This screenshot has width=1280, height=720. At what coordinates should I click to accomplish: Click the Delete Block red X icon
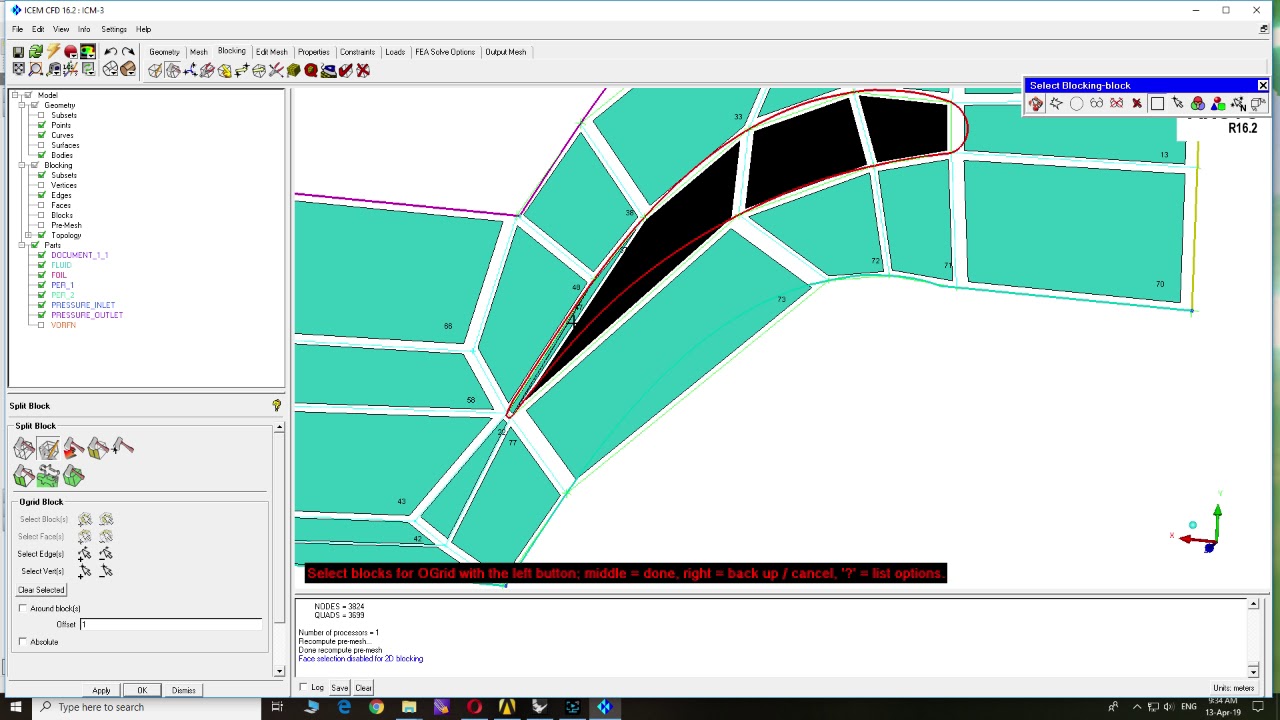click(x=363, y=70)
